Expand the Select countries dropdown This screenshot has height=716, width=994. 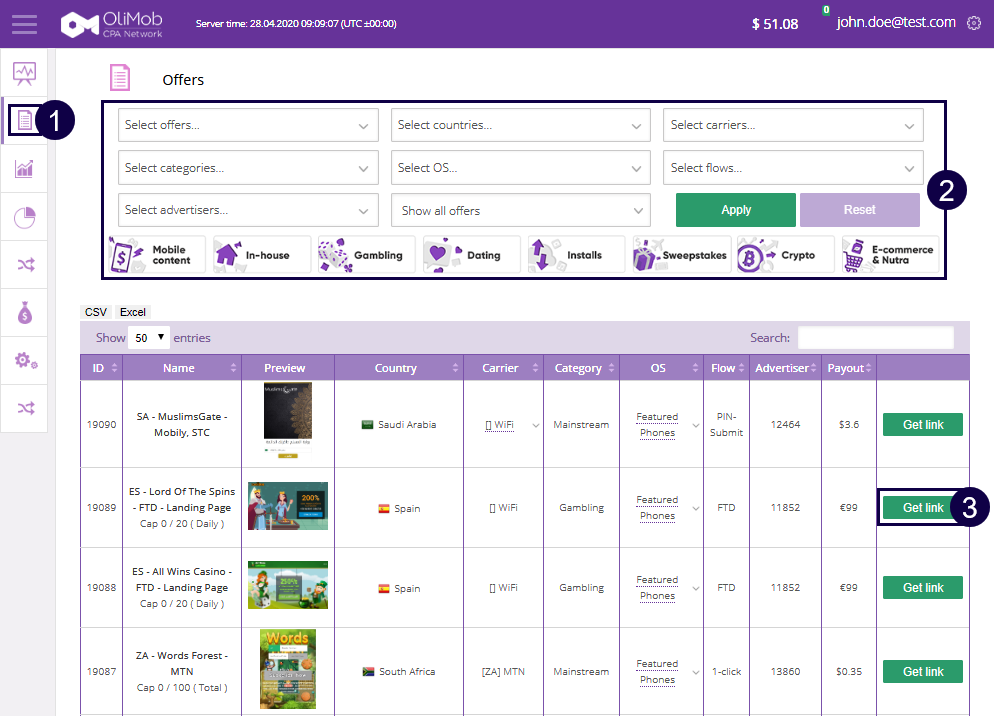[520, 126]
